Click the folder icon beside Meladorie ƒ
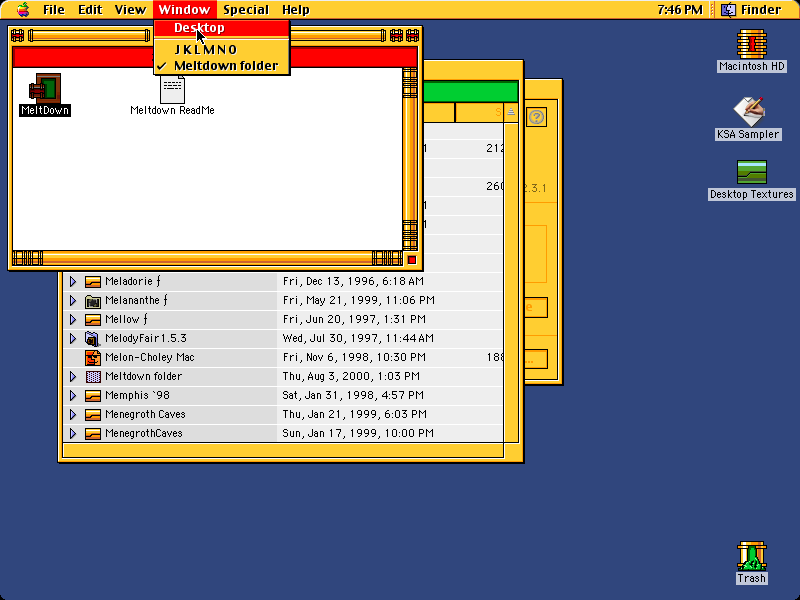 [x=92, y=282]
